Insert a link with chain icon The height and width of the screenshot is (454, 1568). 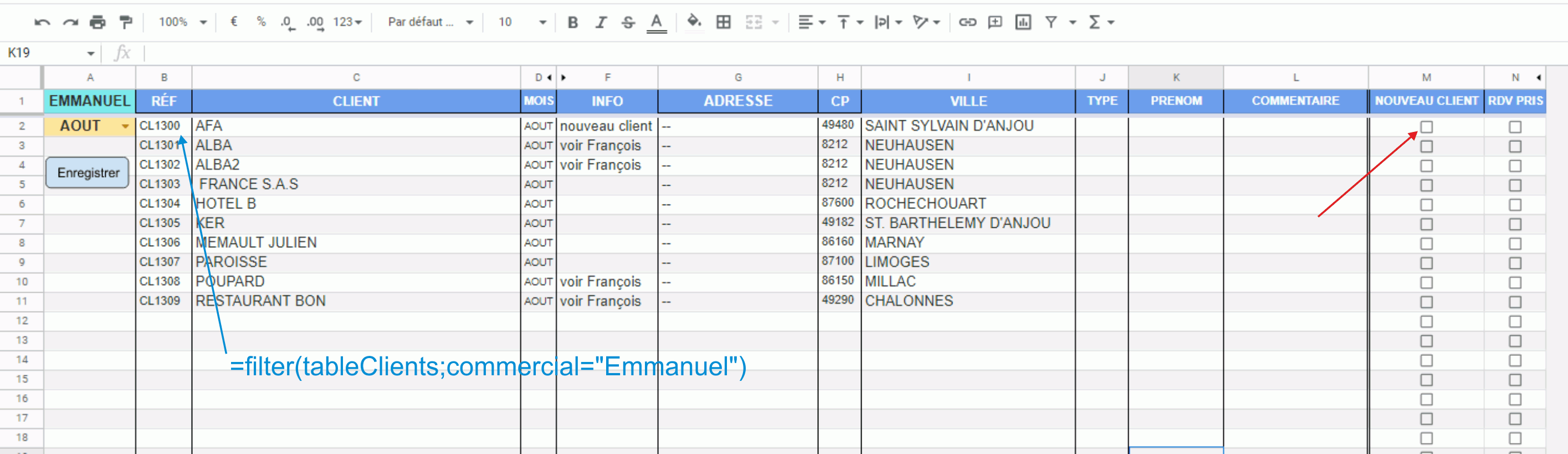click(967, 23)
